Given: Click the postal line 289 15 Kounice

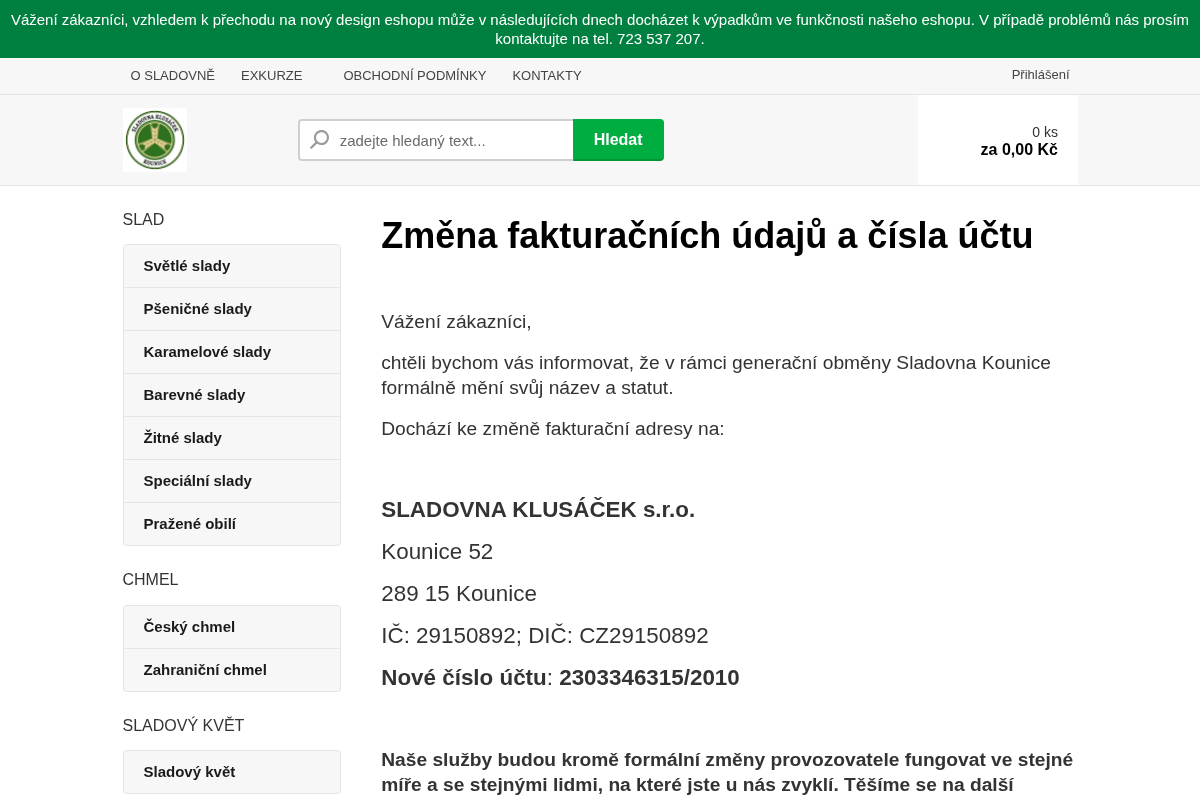Looking at the screenshot, I should (x=459, y=594).
